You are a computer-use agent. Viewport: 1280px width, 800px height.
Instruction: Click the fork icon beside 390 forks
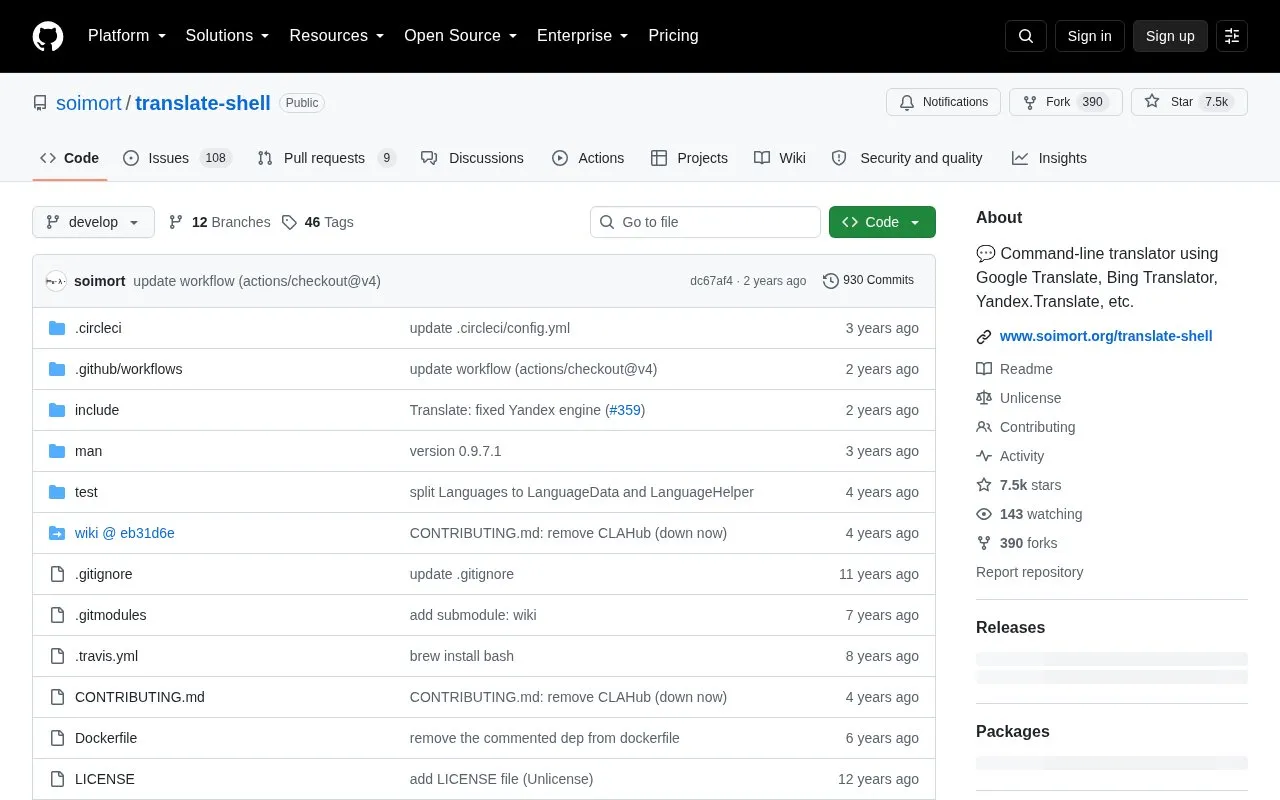click(984, 543)
